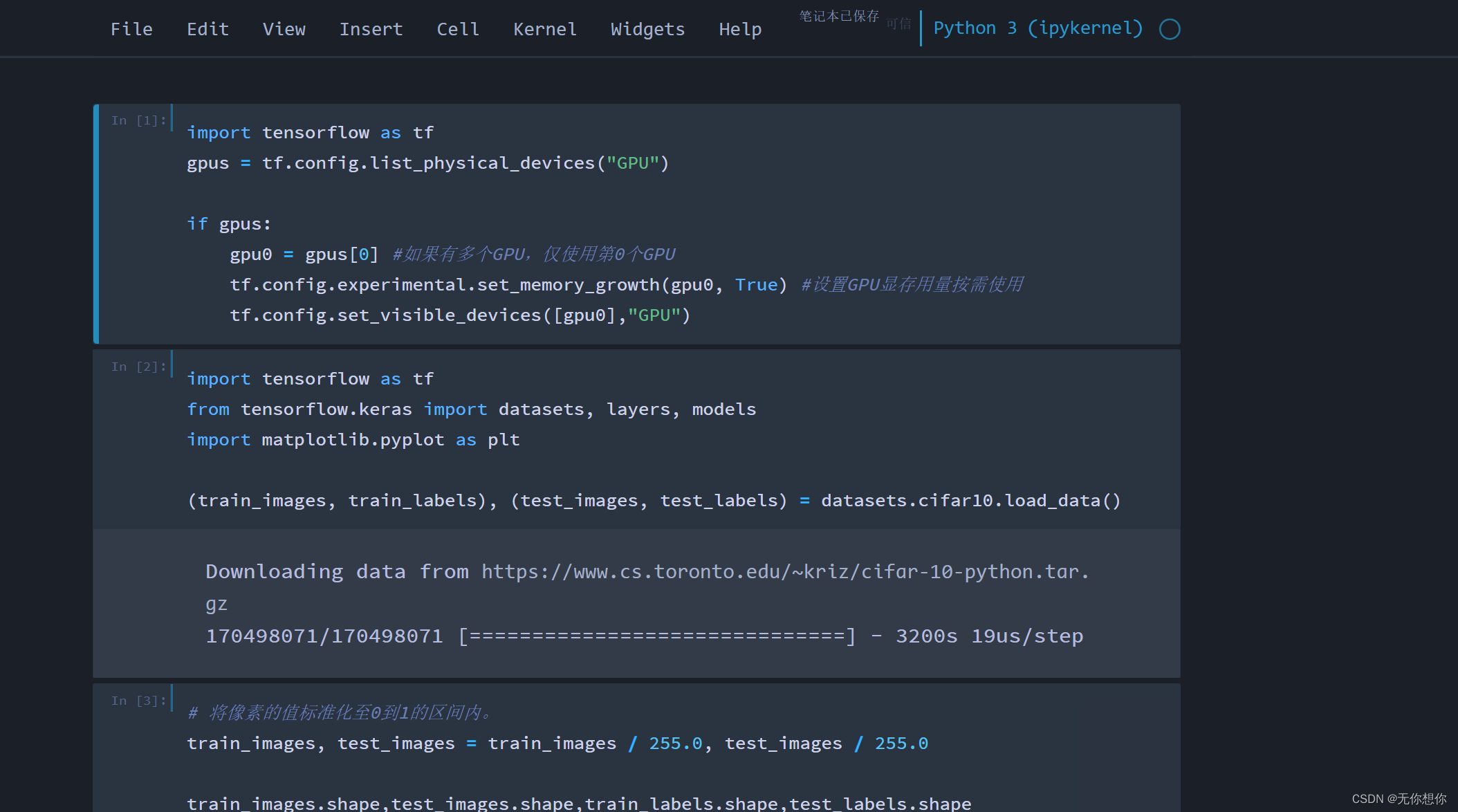Viewport: 1458px width, 812px height.
Task: Open the Cell menu
Action: 457,29
